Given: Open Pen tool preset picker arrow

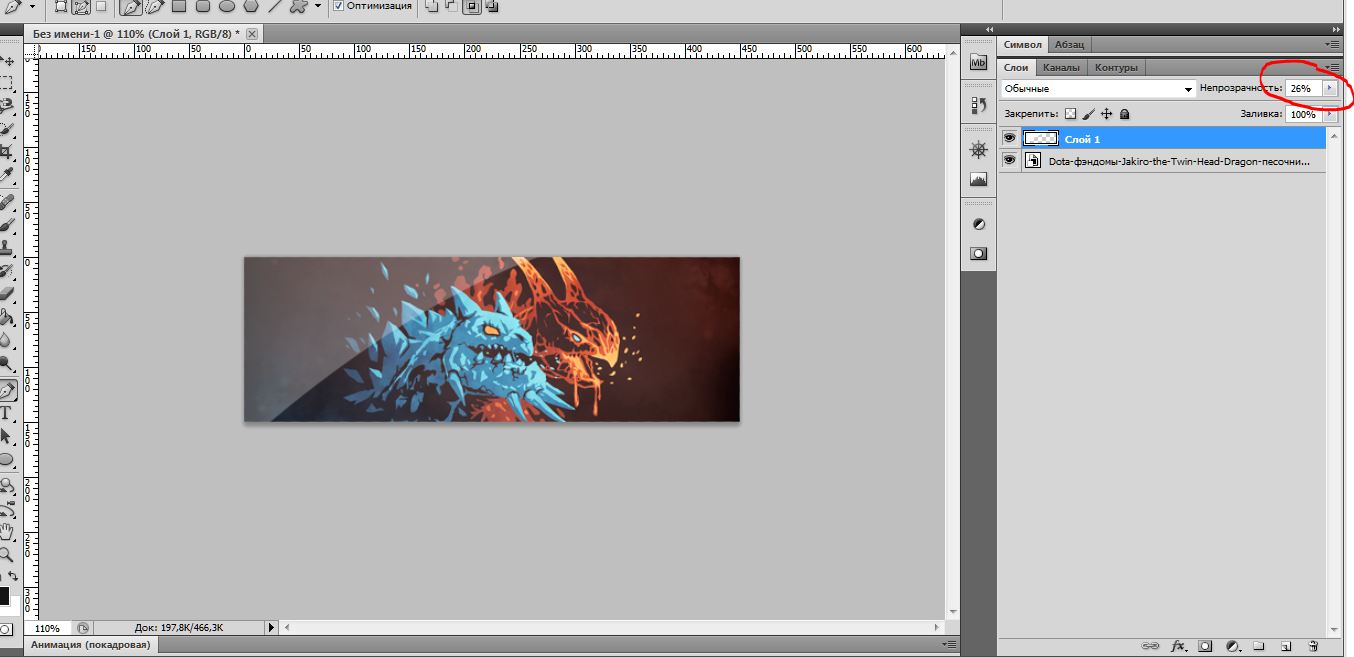Looking at the screenshot, I should pyautogui.click(x=32, y=6).
